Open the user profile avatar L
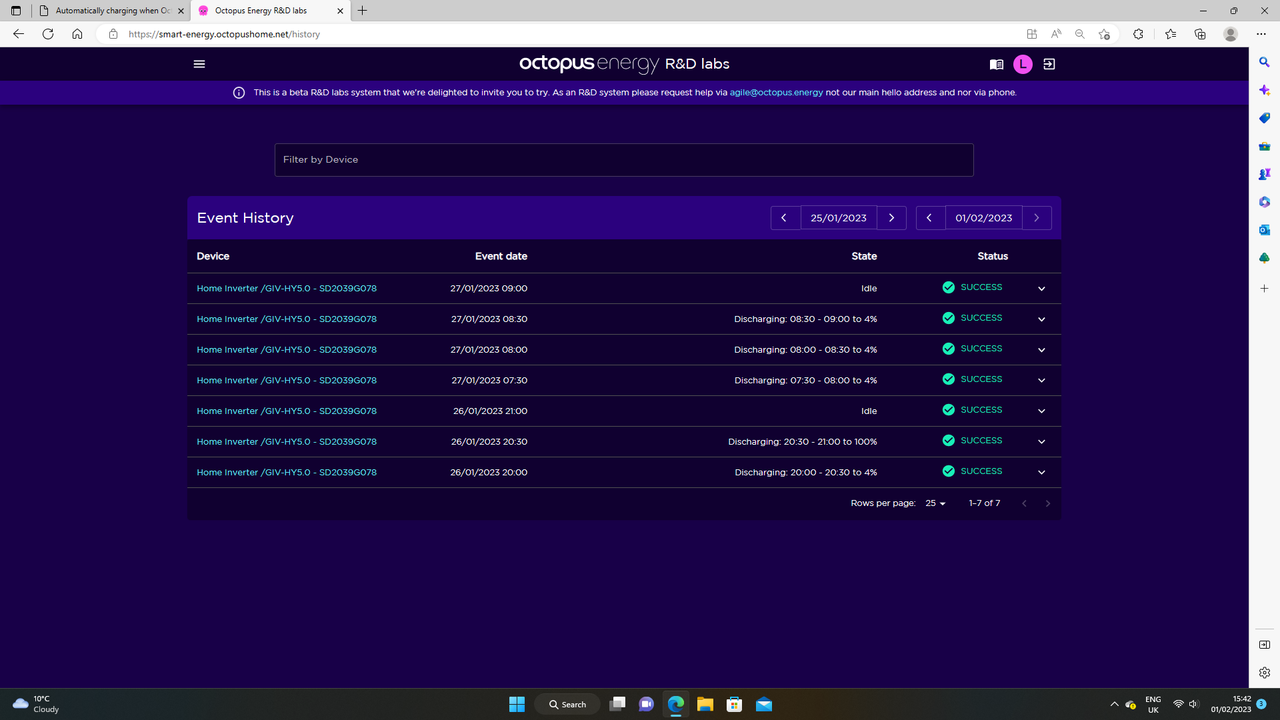Viewport: 1280px width, 720px height. [1022, 64]
